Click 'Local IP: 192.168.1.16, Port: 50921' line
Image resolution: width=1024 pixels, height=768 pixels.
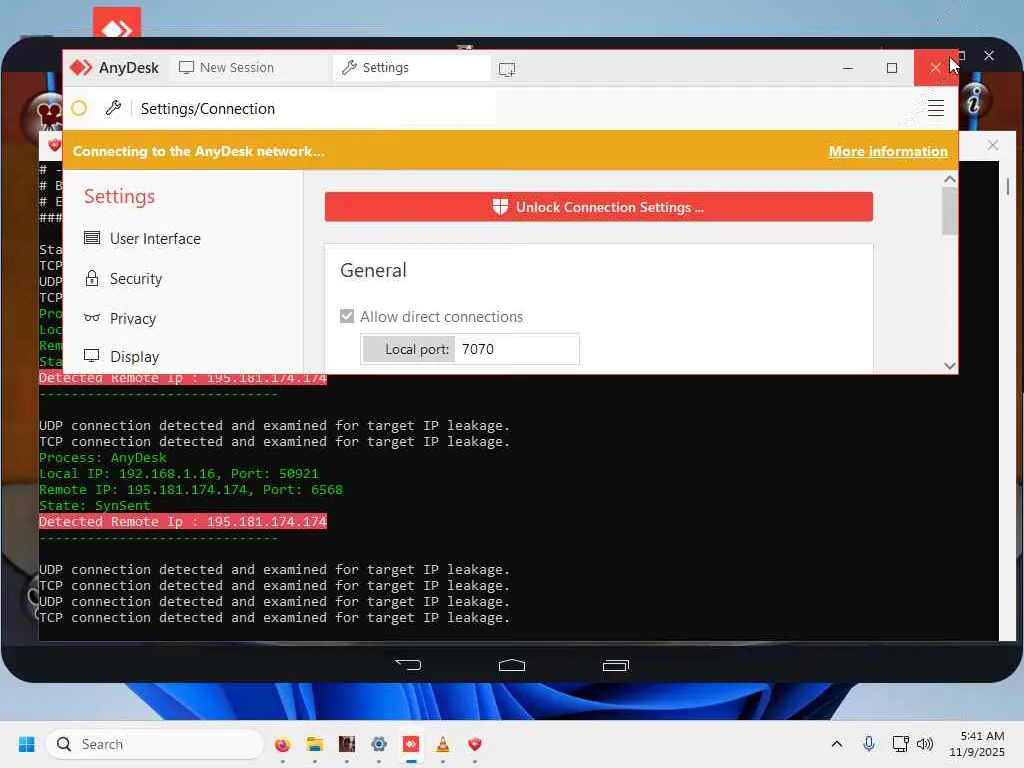click(179, 473)
